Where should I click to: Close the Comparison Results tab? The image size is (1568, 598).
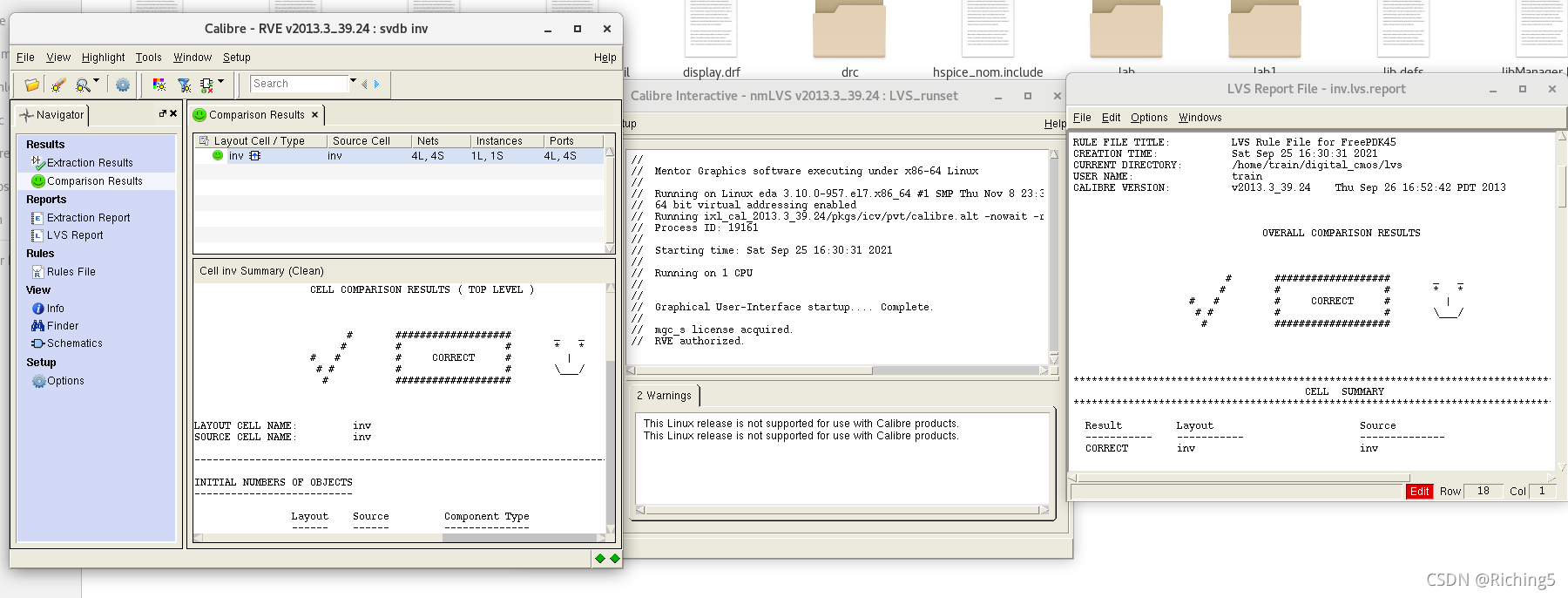[314, 115]
